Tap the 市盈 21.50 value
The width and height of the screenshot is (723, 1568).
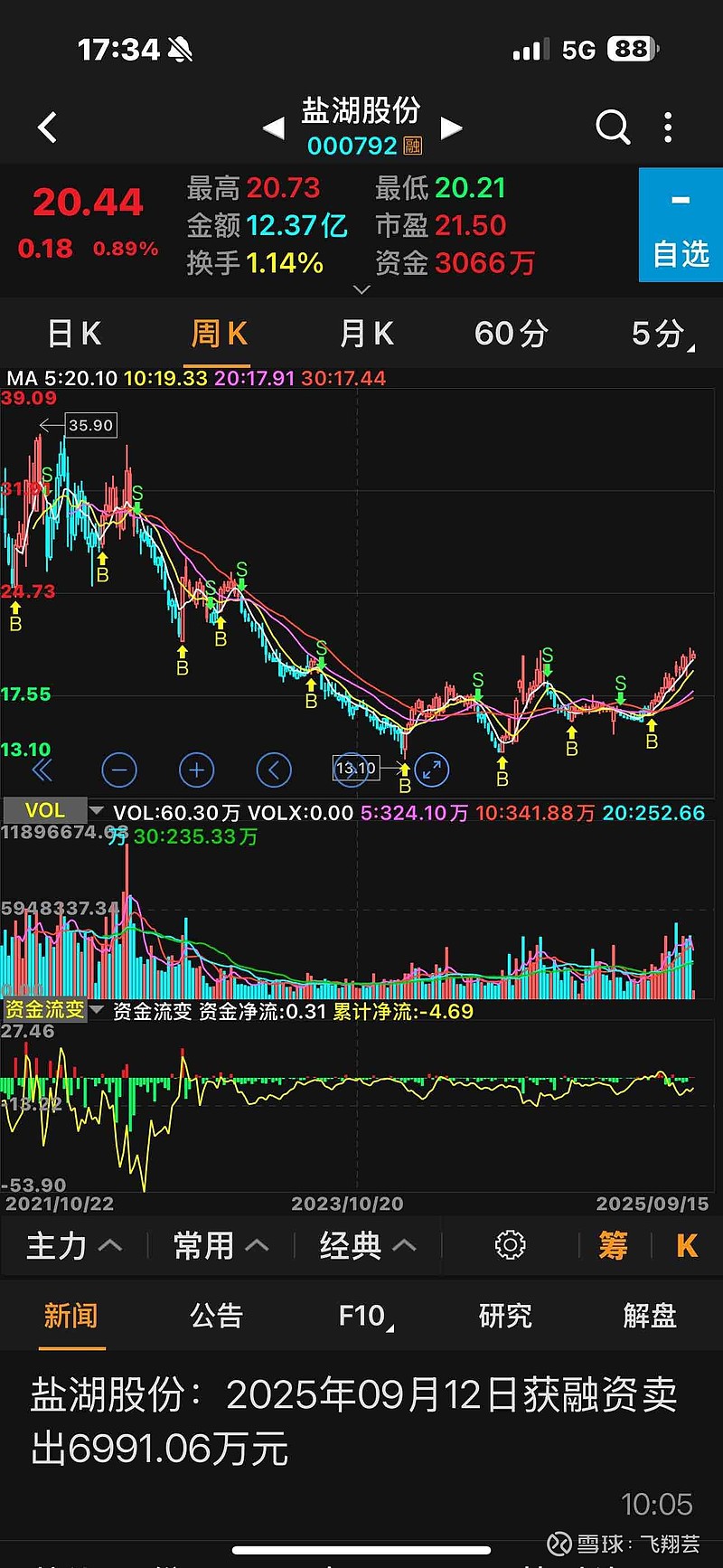tap(471, 225)
